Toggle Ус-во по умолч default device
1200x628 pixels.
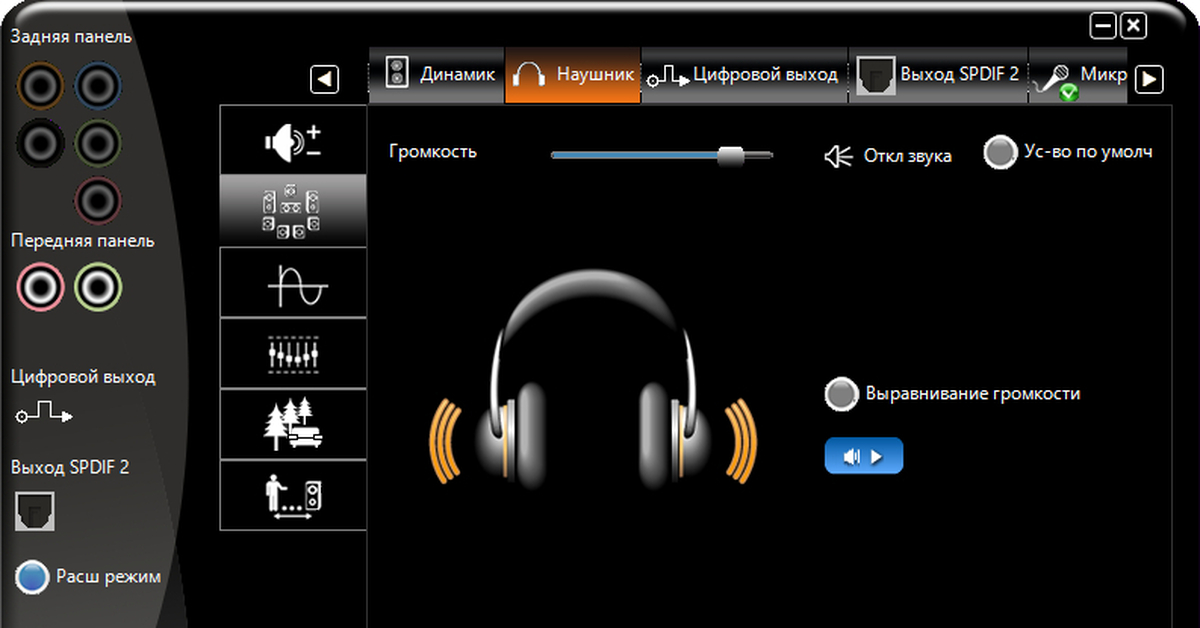(x=1001, y=152)
